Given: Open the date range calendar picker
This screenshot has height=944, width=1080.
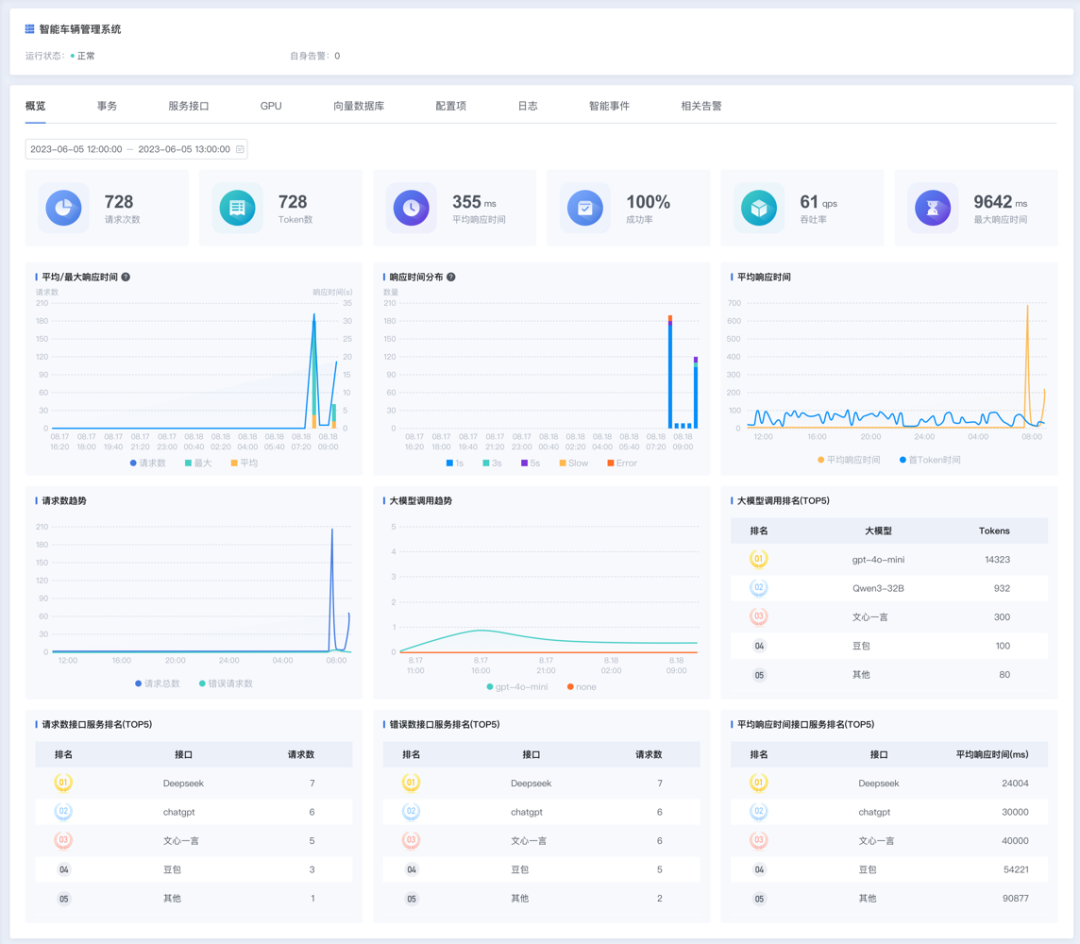Looking at the screenshot, I should 240,149.
